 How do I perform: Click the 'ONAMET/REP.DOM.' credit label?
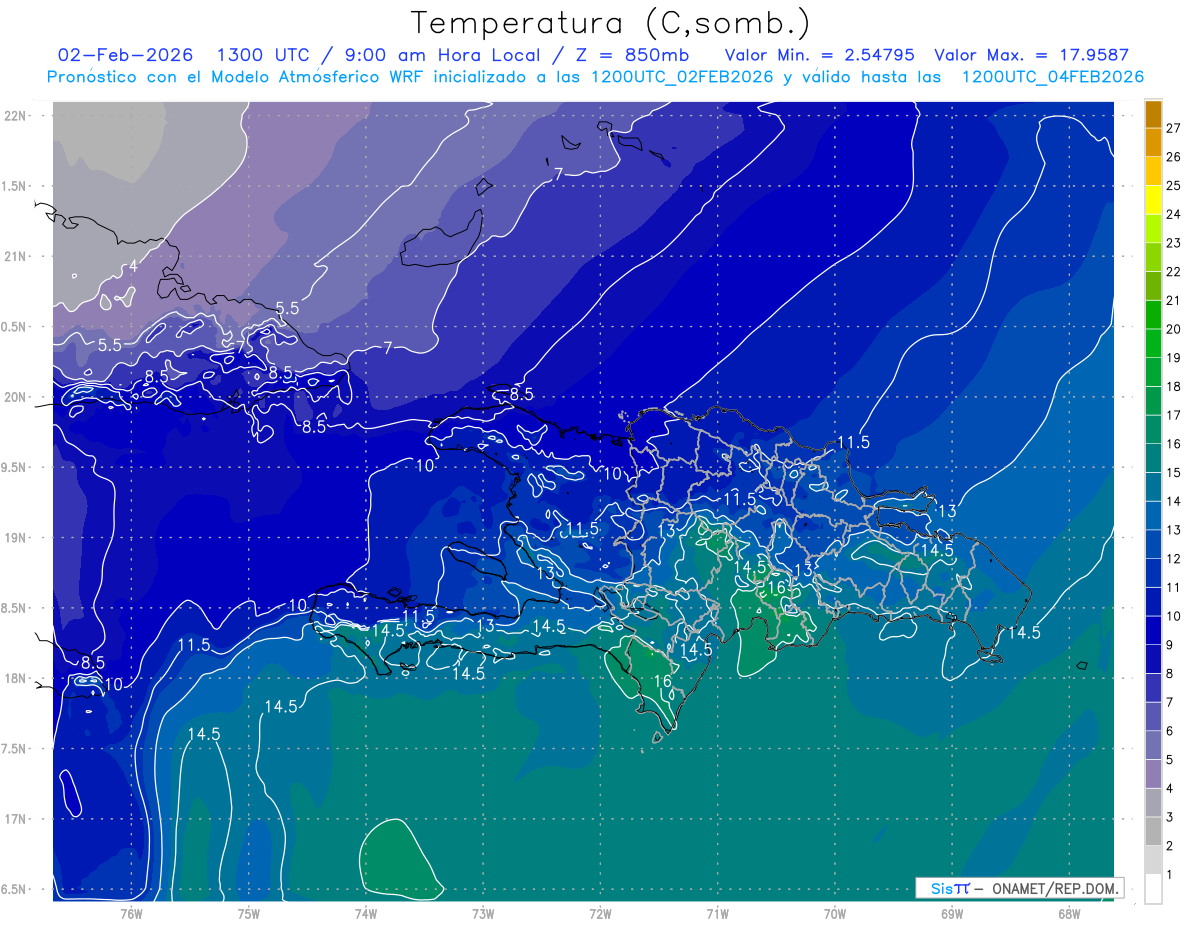pyautogui.click(x=1053, y=888)
